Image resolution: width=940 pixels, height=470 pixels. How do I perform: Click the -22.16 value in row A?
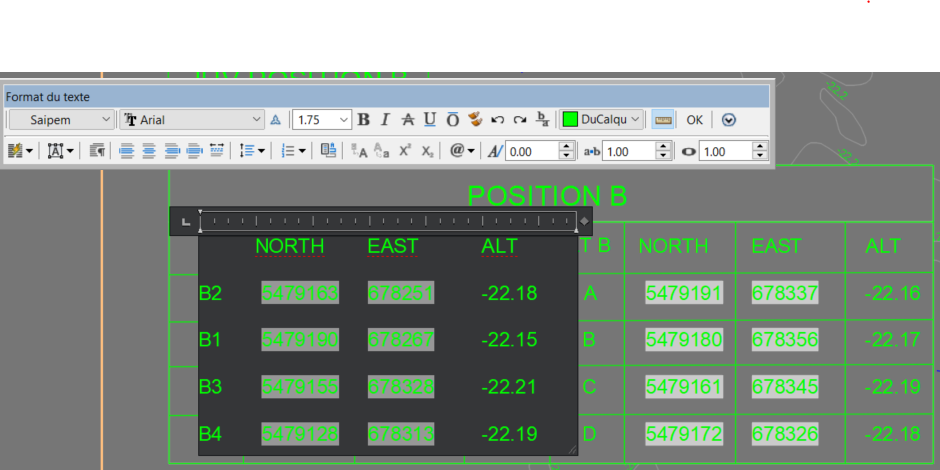tap(893, 293)
